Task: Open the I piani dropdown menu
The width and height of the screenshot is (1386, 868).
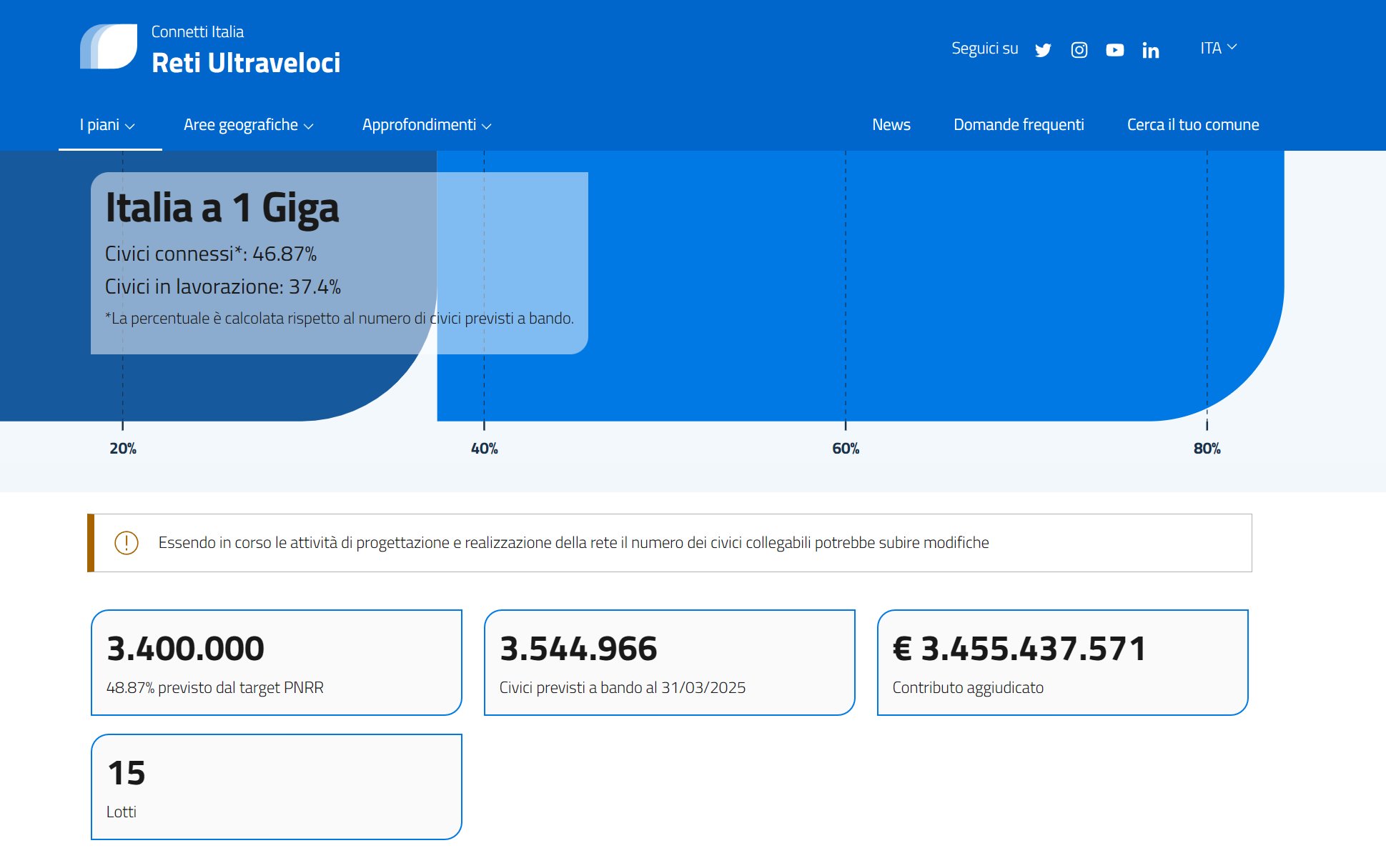Action: click(107, 125)
